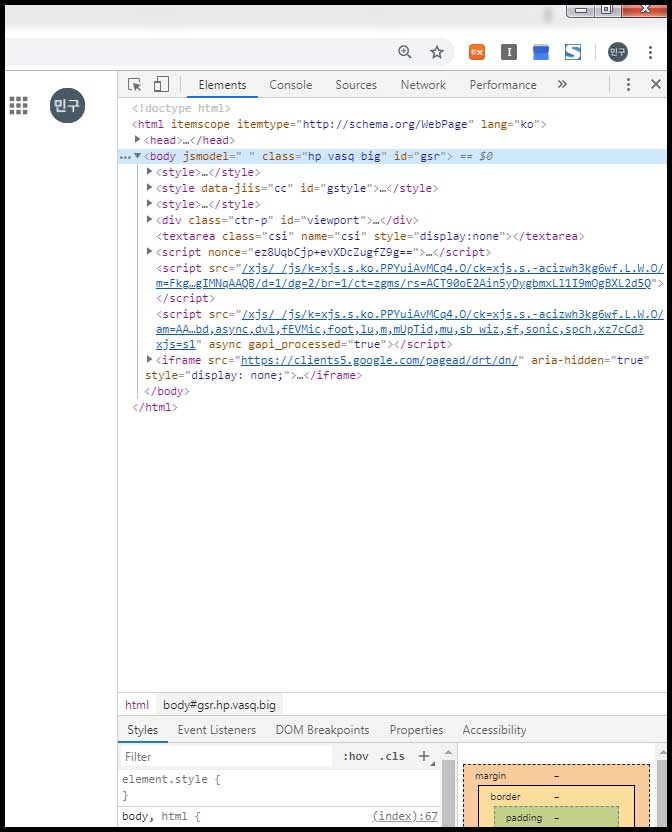Open the dark gray 'I' extension icon
Viewport: 672px width, 832px height.
point(509,52)
